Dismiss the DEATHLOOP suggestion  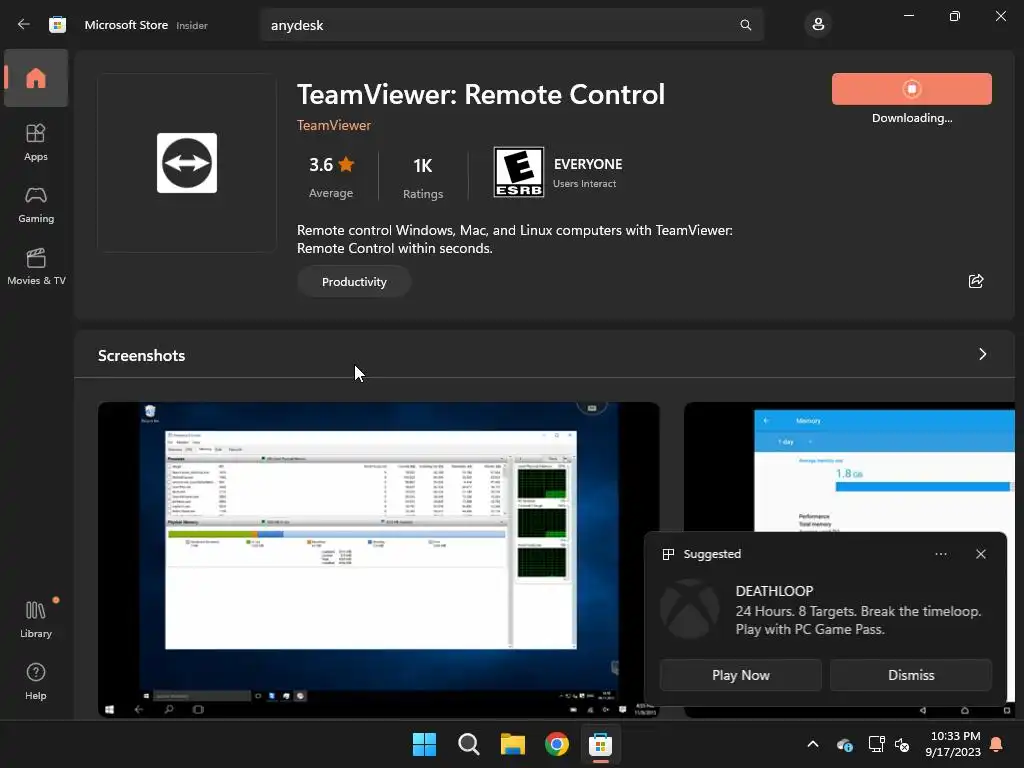(911, 675)
